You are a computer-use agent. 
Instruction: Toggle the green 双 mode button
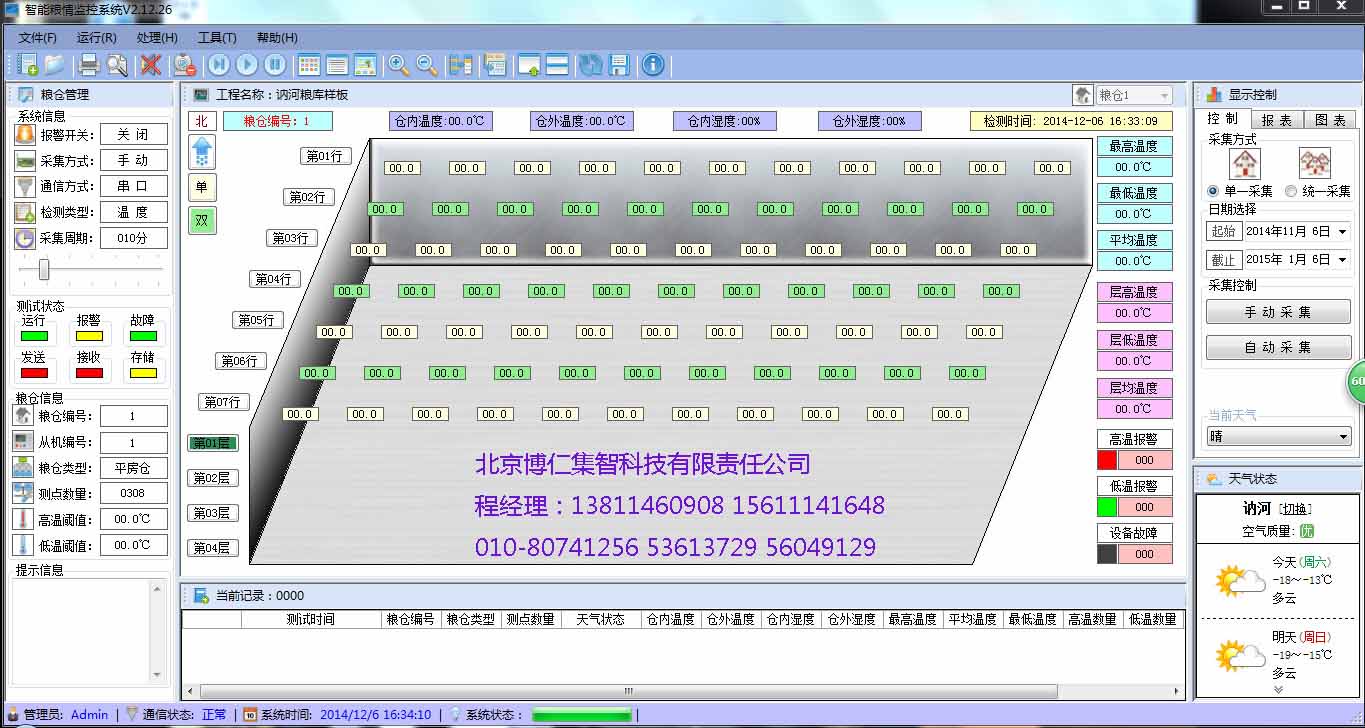click(x=202, y=221)
